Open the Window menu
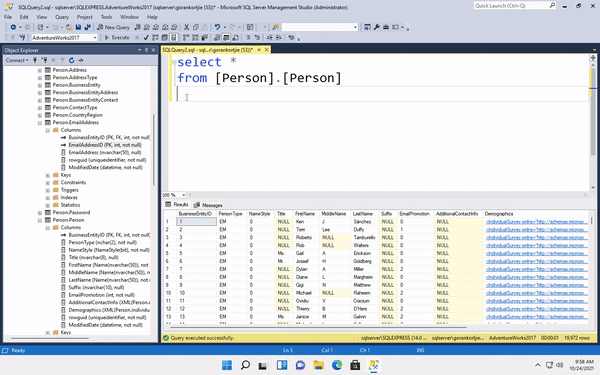The image size is (600, 375). (x=129, y=17)
